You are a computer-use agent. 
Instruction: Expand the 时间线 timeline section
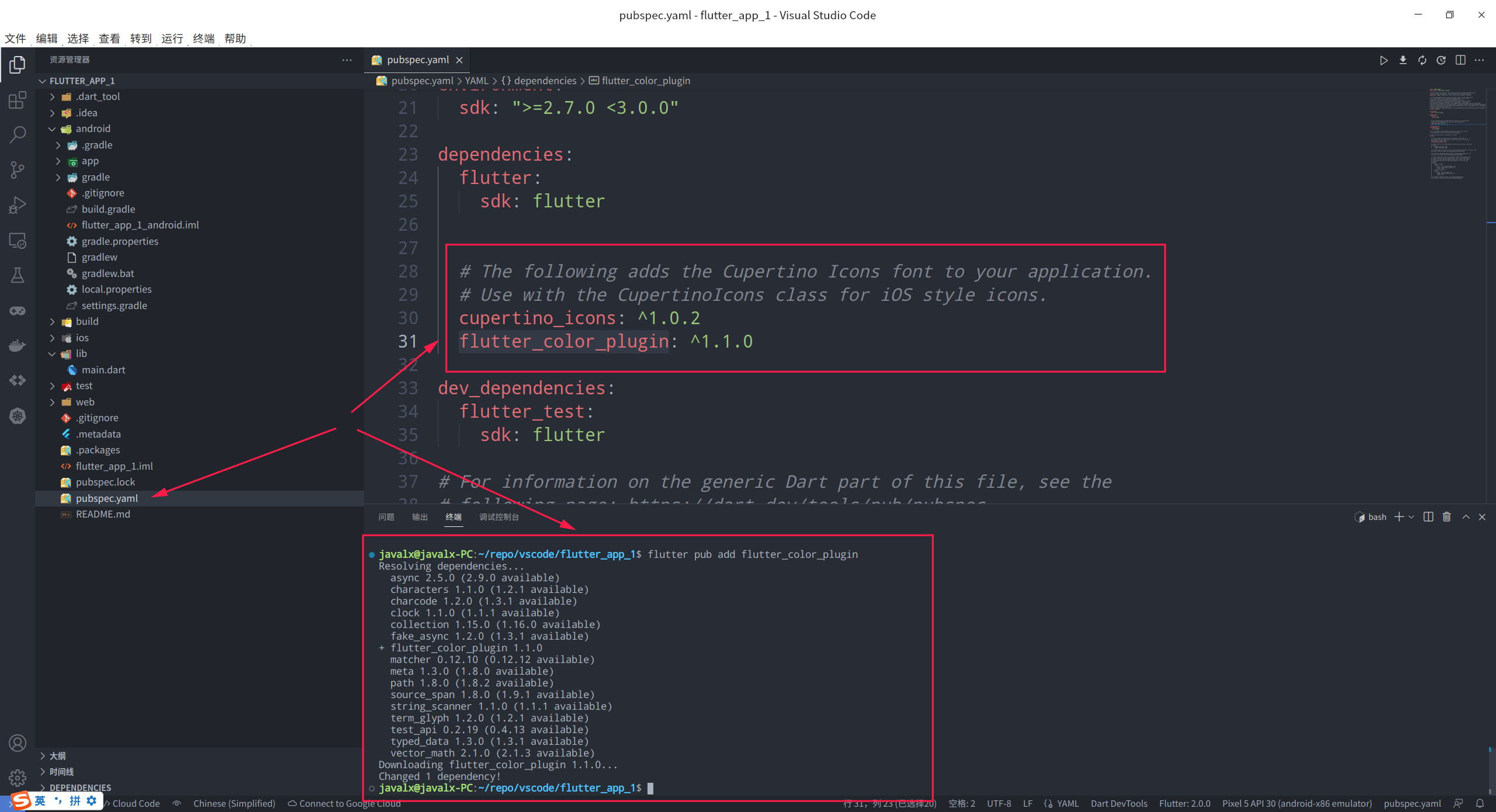[x=199, y=772]
